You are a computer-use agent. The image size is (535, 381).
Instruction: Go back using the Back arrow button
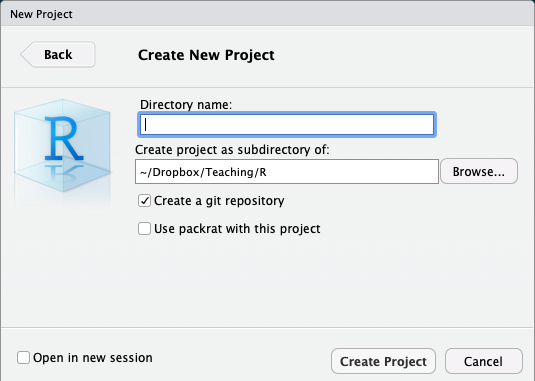[58, 55]
